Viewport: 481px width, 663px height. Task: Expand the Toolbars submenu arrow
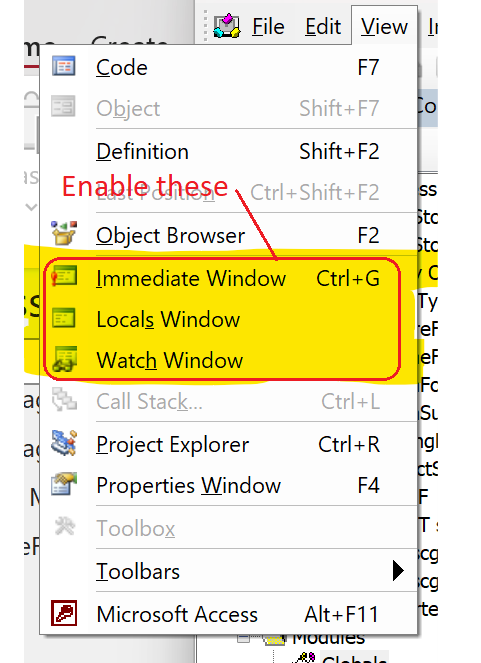pos(398,571)
